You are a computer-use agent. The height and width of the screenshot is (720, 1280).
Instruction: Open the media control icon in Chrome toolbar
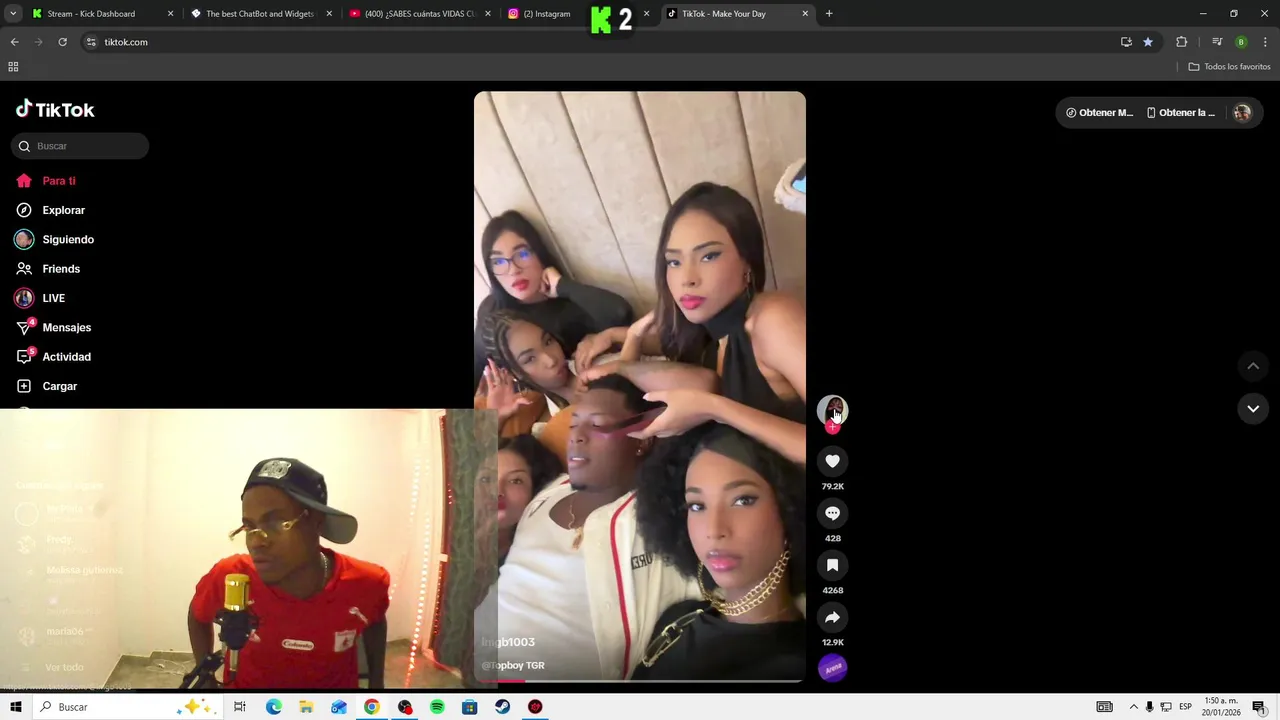click(1217, 42)
